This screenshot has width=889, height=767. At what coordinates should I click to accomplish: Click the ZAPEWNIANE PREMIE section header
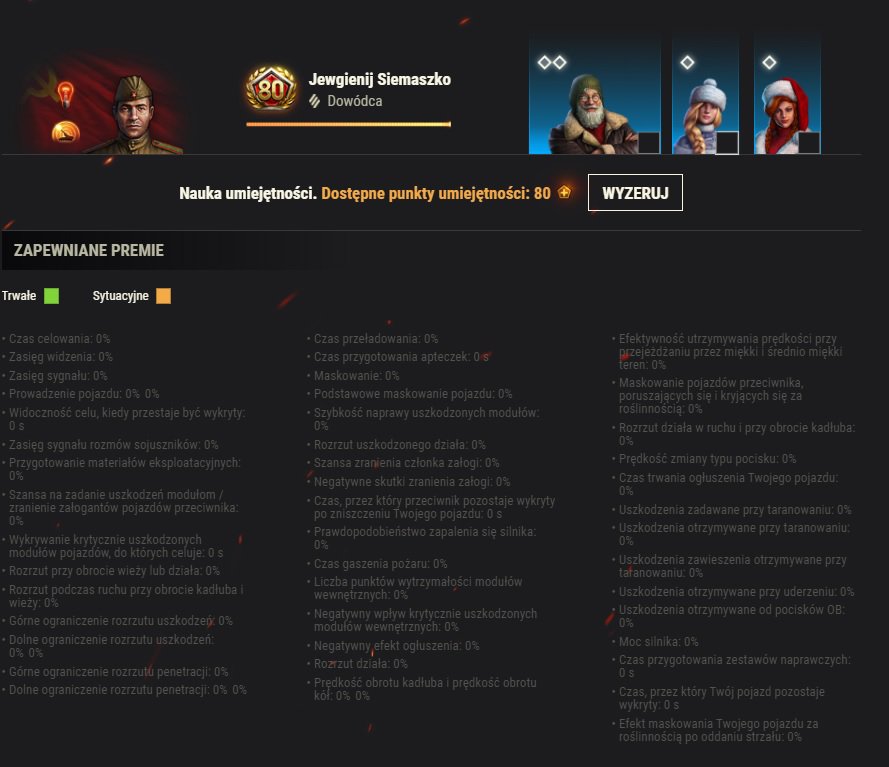point(89,250)
